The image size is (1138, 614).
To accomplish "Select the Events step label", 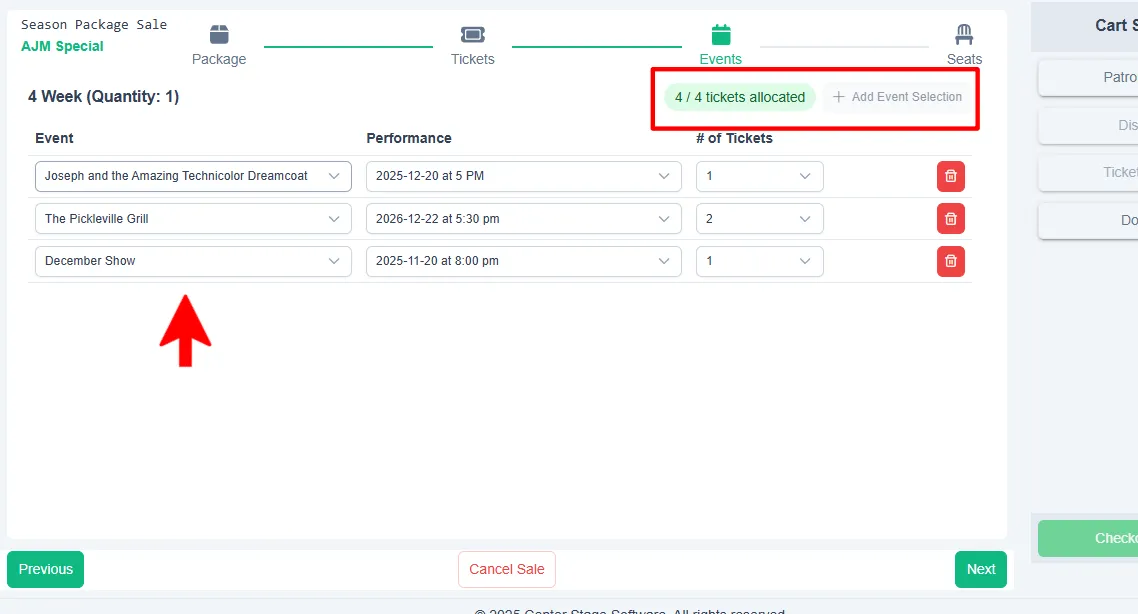I will tap(721, 60).
